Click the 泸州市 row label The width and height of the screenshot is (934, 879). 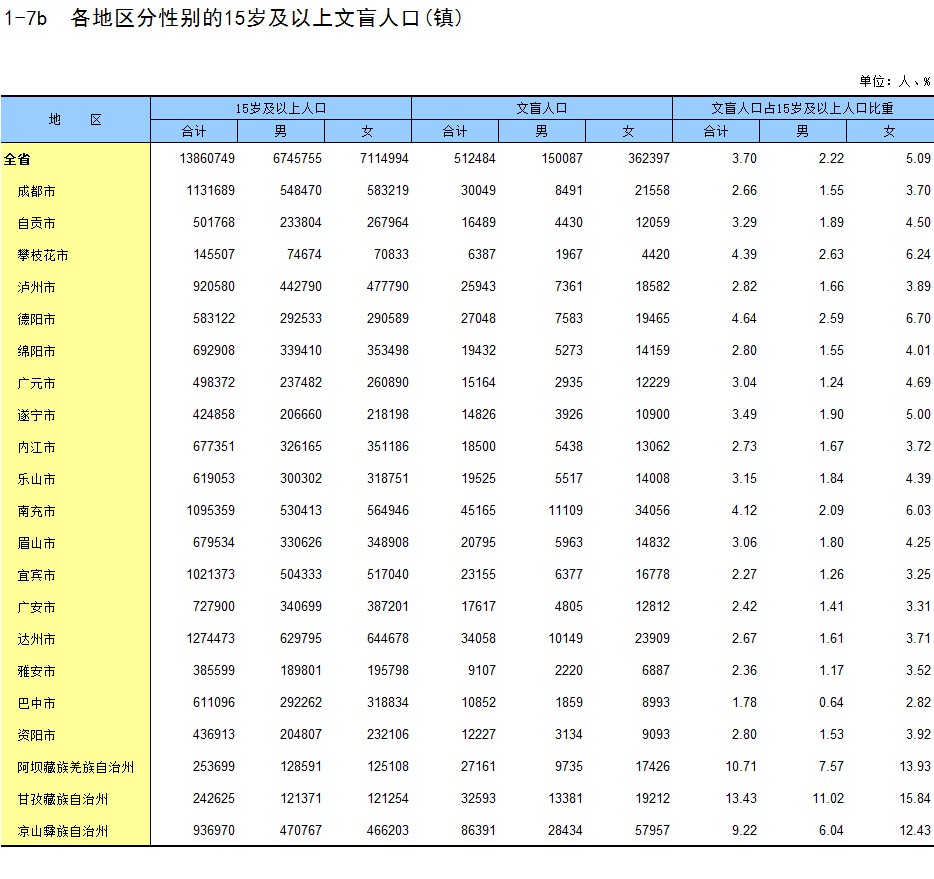36,287
